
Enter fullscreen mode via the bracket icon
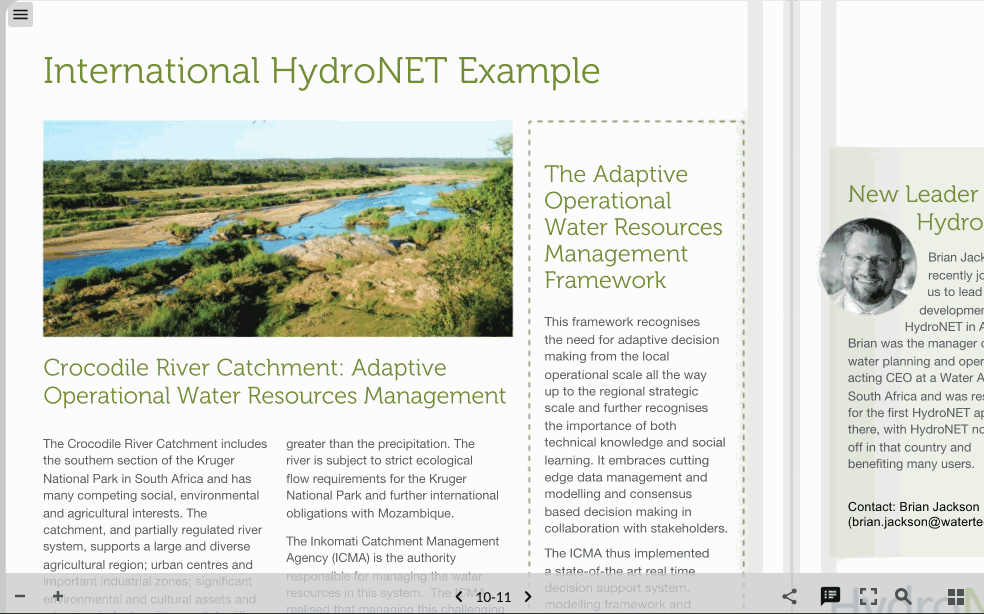869,596
